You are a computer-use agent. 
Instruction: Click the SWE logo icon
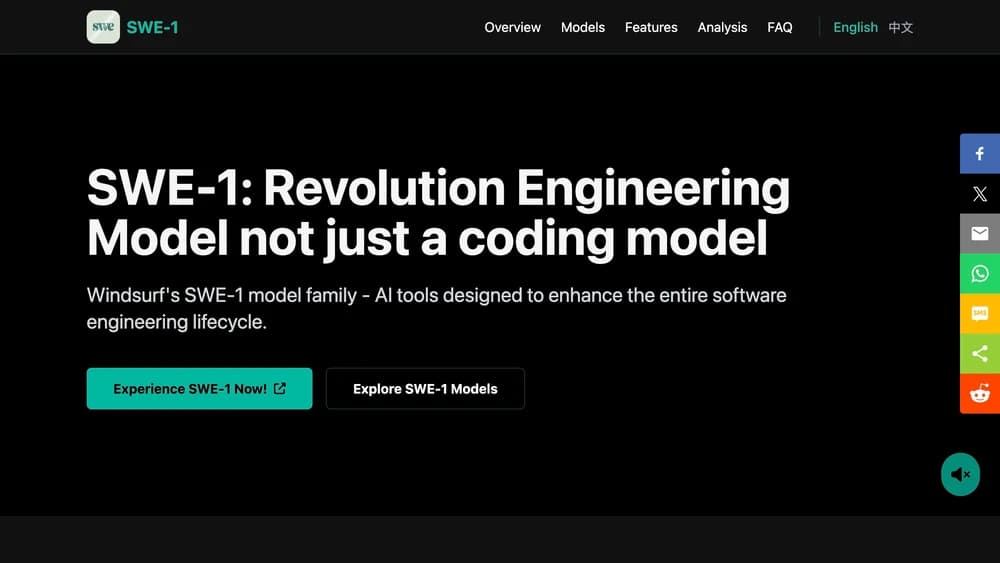click(103, 27)
